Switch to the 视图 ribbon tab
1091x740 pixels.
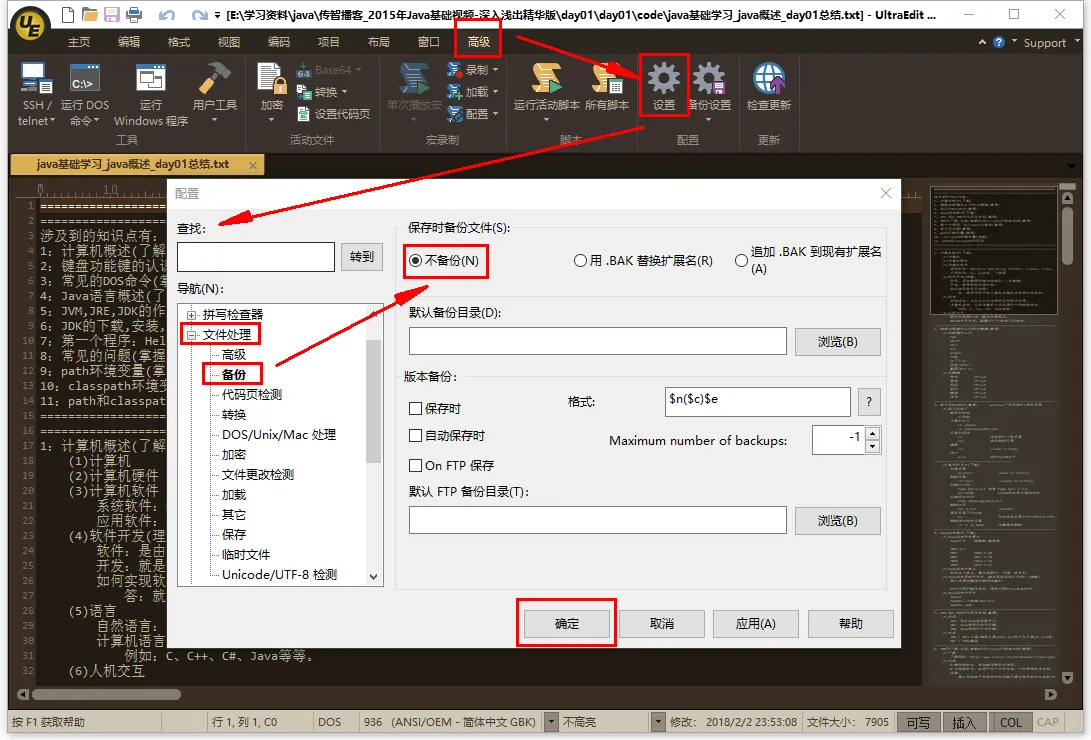point(229,42)
